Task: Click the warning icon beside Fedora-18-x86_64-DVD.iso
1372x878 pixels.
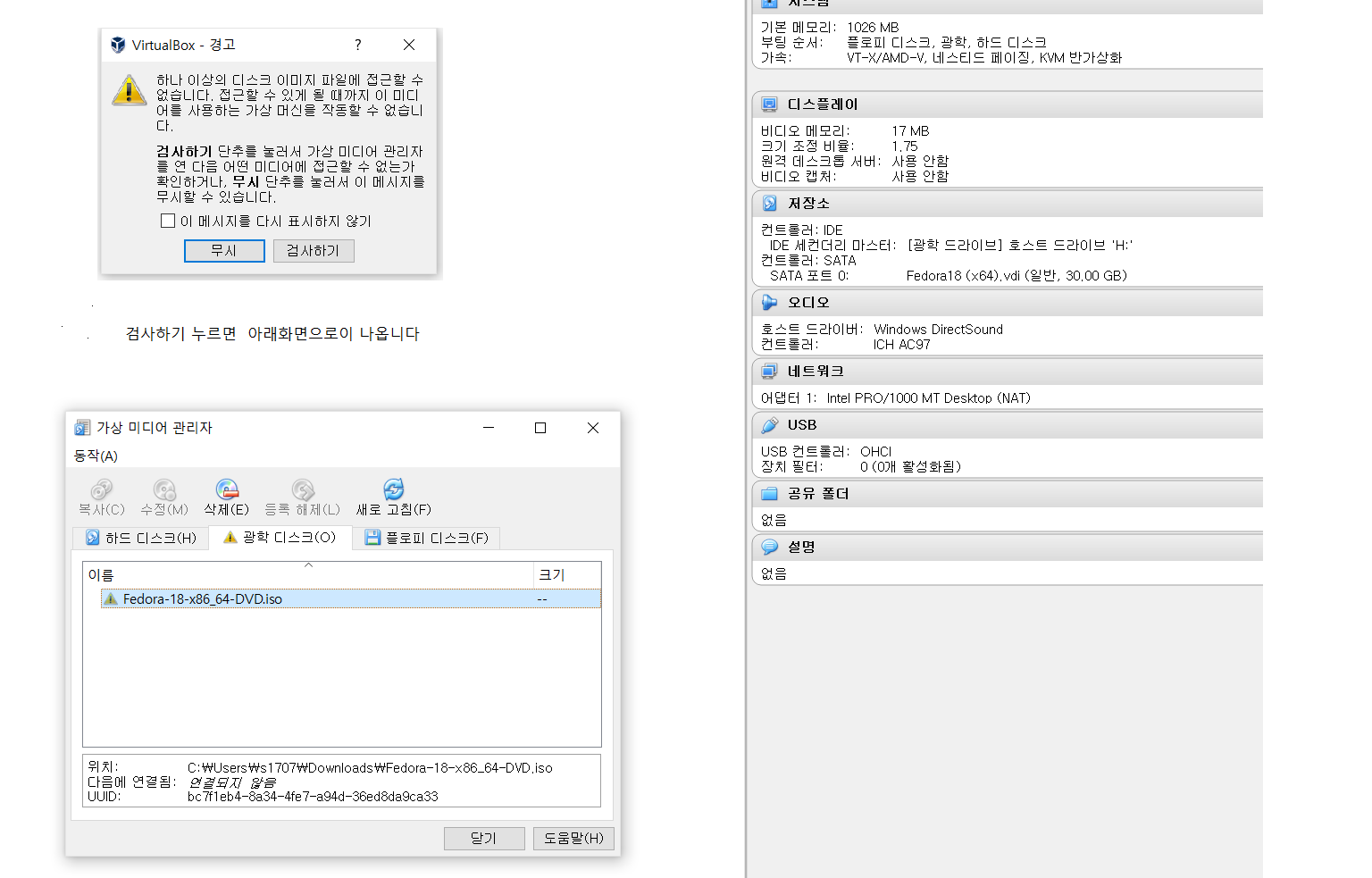Action: point(111,599)
